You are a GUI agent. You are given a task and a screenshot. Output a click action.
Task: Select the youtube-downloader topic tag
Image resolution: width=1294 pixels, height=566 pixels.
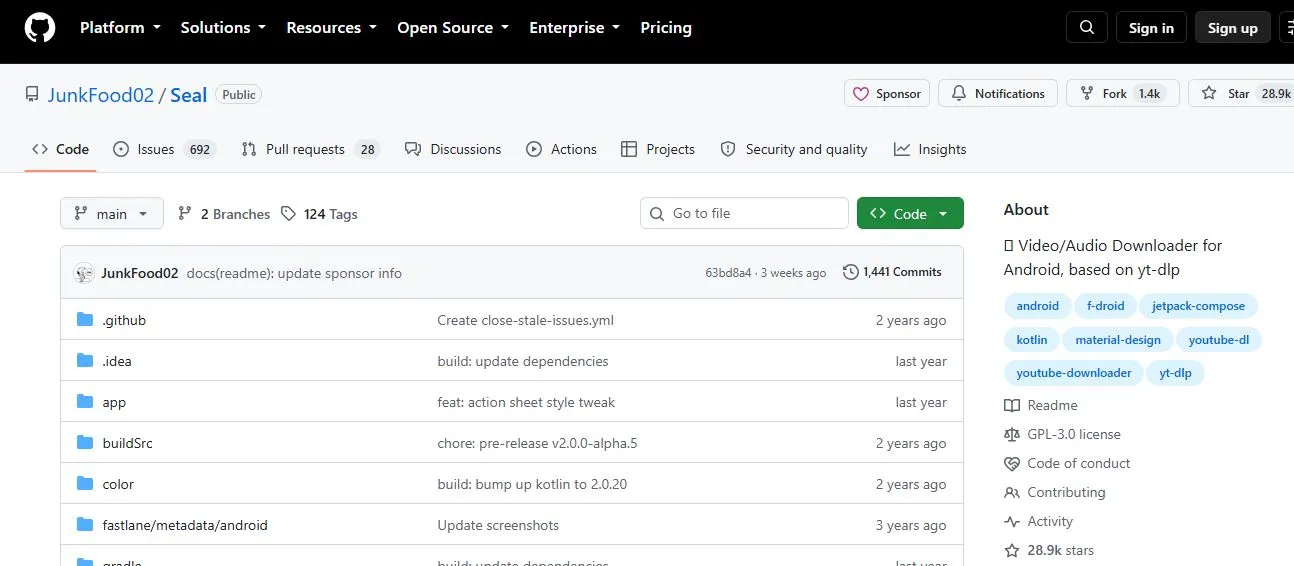1074,373
